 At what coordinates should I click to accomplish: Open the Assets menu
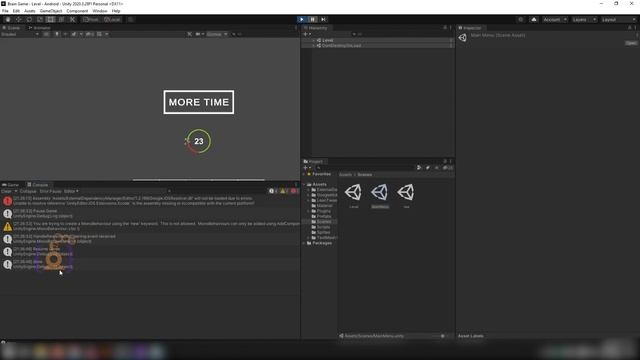(30, 11)
